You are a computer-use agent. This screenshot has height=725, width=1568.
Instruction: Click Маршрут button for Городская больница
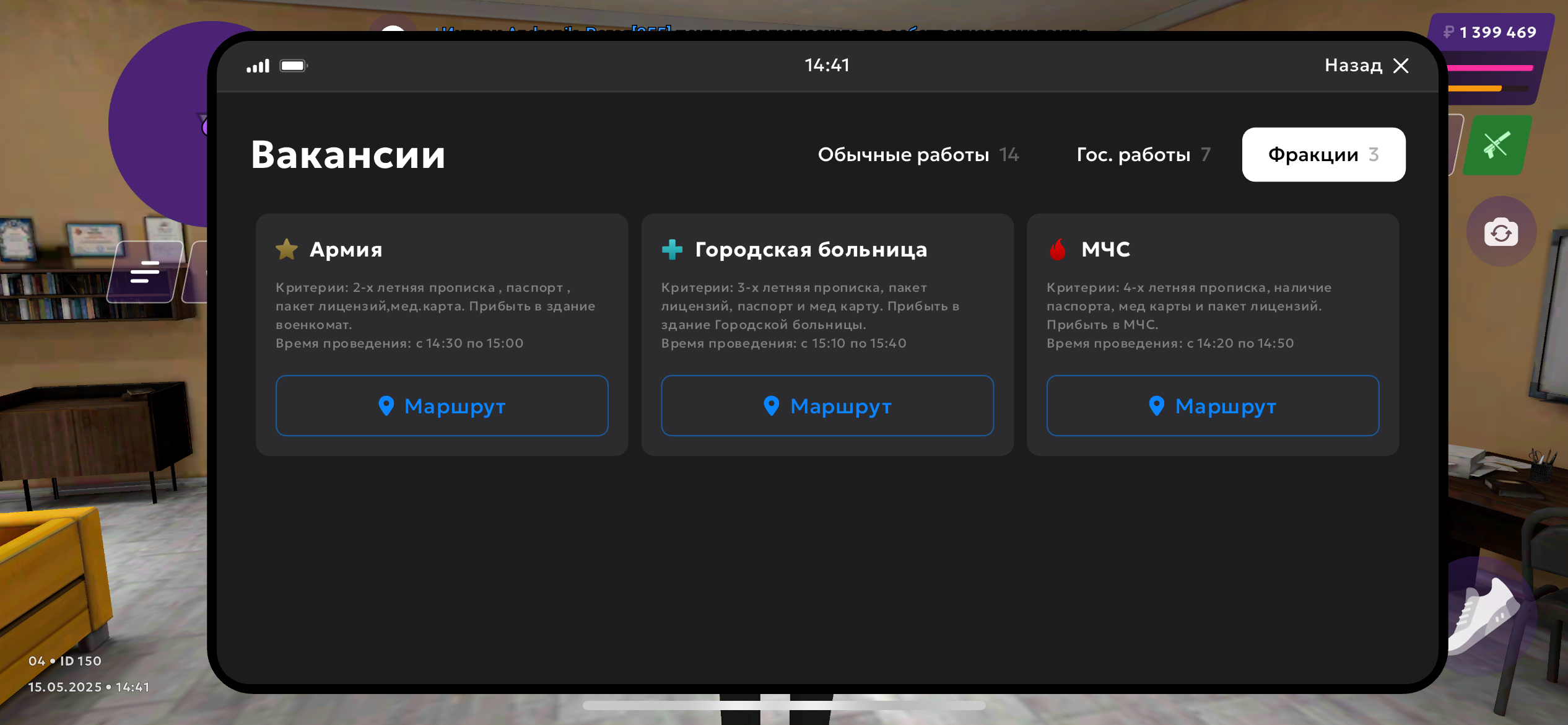coord(827,406)
